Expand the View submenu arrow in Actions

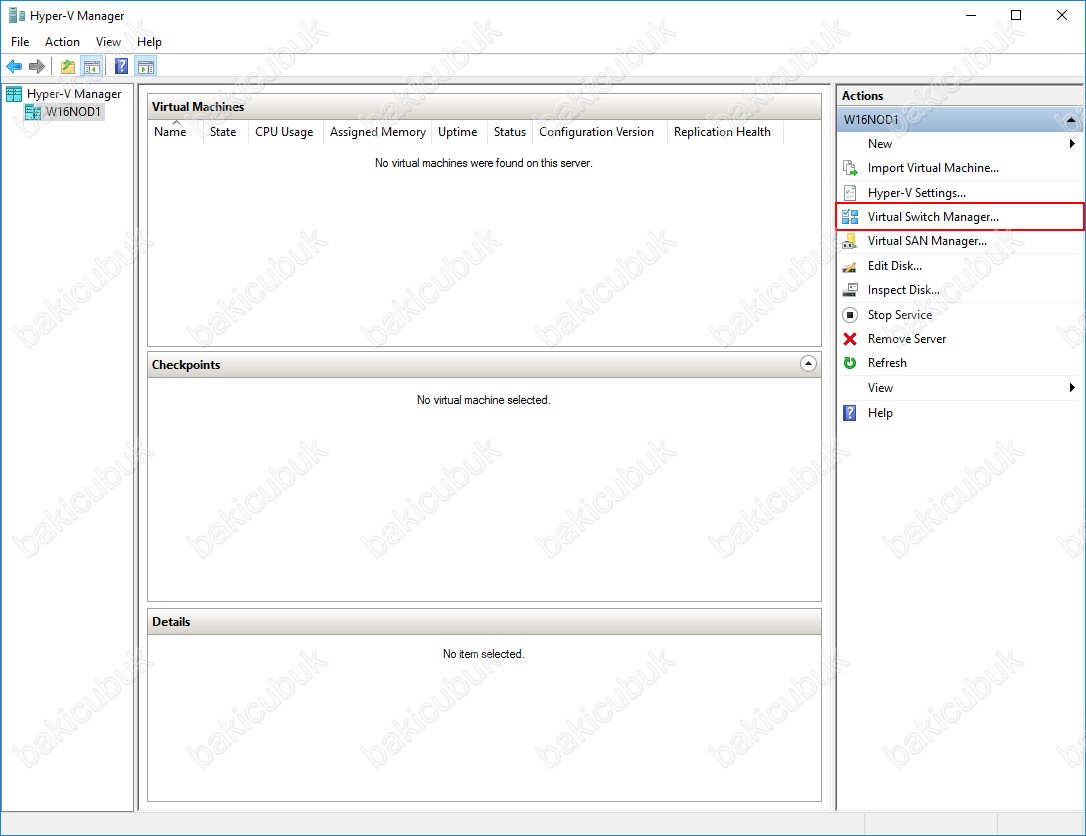pyautogui.click(x=1071, y=388)
